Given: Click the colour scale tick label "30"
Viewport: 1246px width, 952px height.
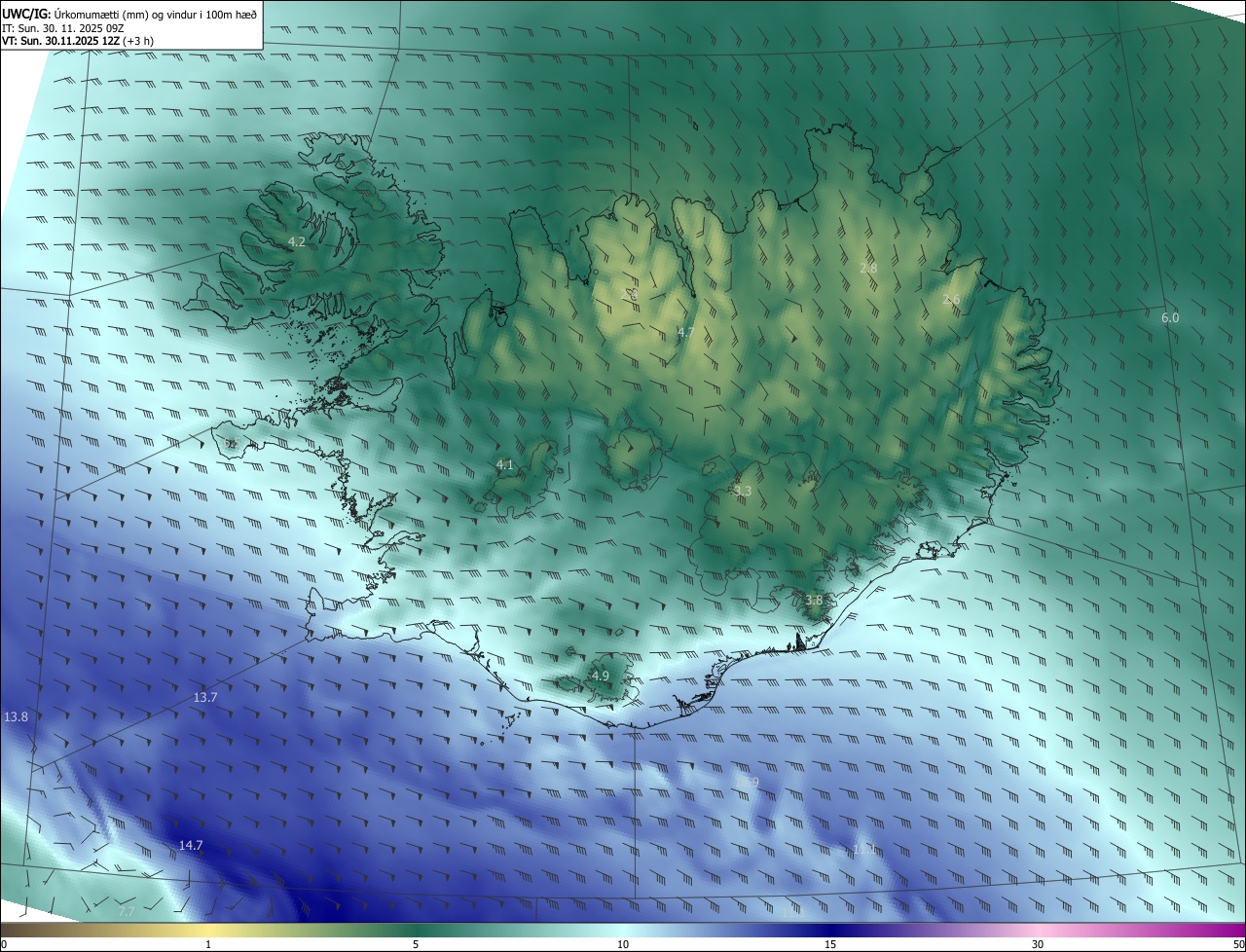Looking at the screenshot, I should point(1038,944).
